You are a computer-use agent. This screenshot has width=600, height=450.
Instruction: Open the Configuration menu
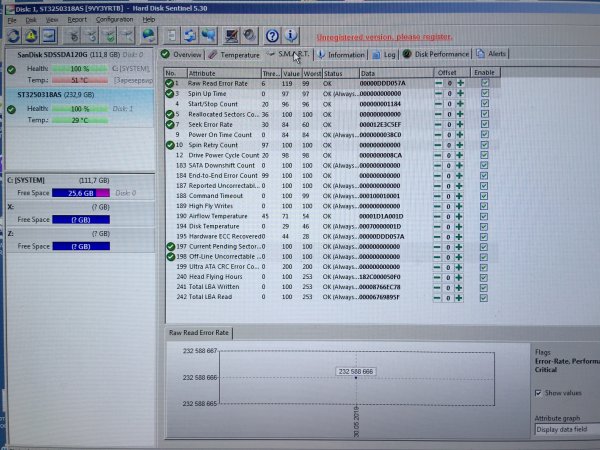[114, 19]
